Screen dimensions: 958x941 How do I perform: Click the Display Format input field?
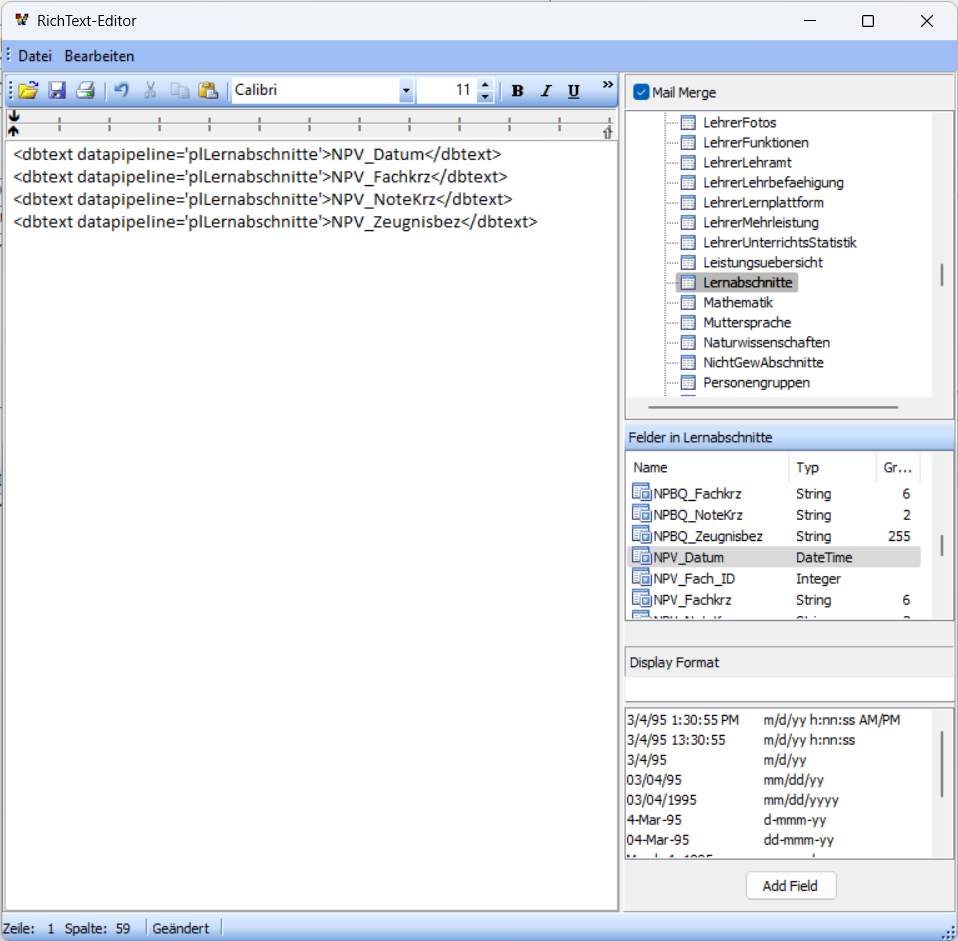pos(789,689)
